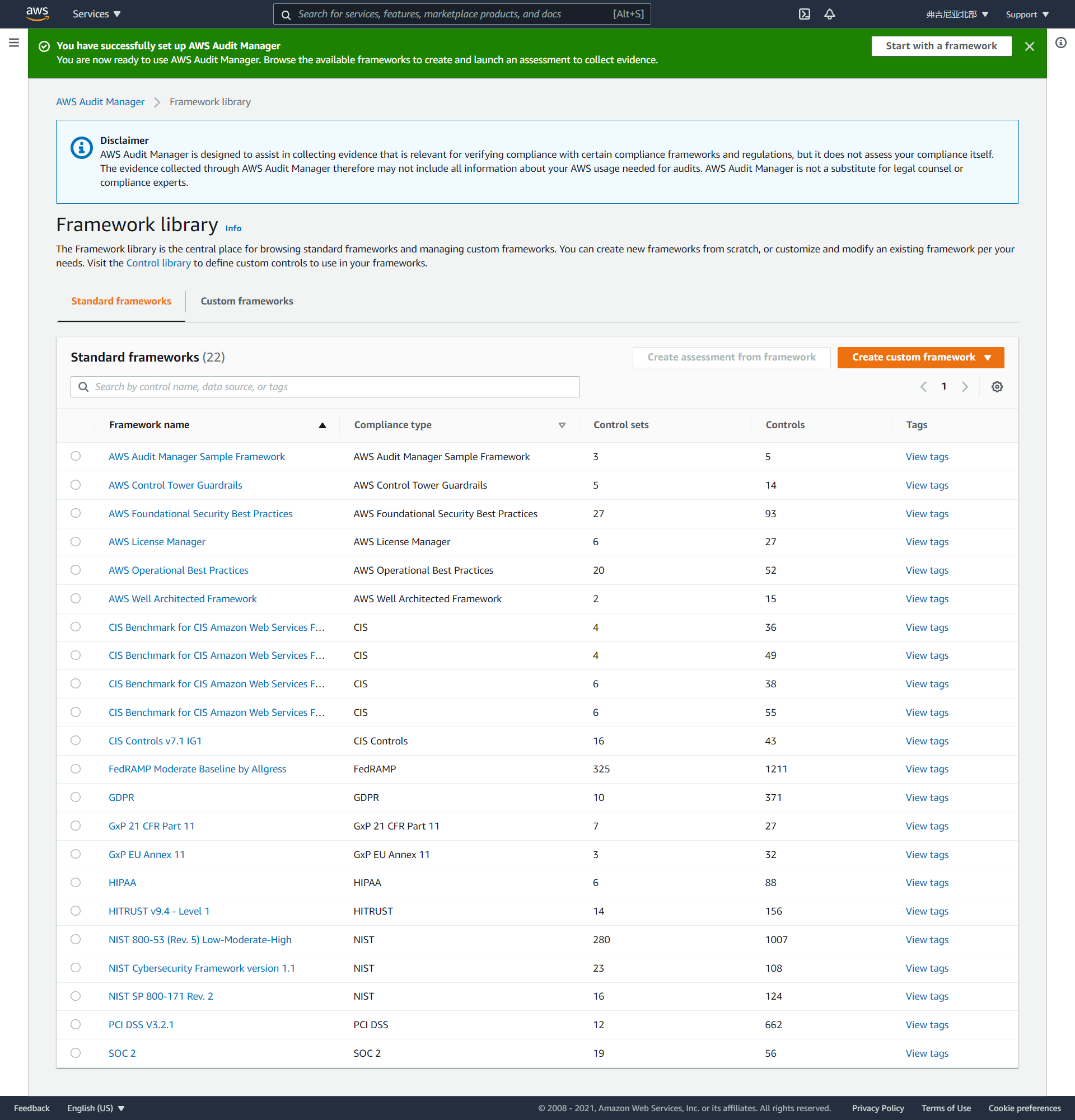1075x1120 pixels.
Task: Select the GDPR framework radio button
Action: tap(76, 797)
